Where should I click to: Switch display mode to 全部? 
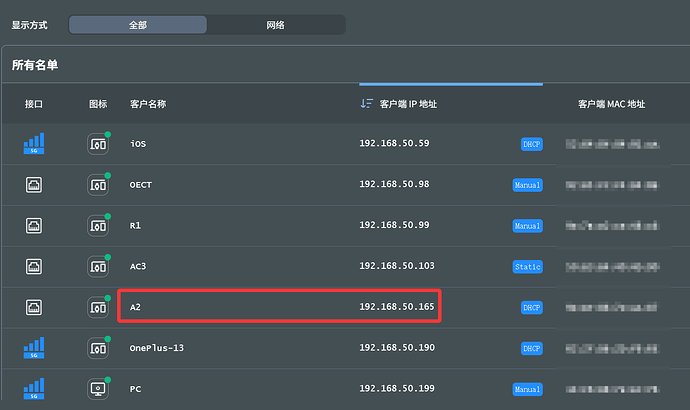pos(138,24)
